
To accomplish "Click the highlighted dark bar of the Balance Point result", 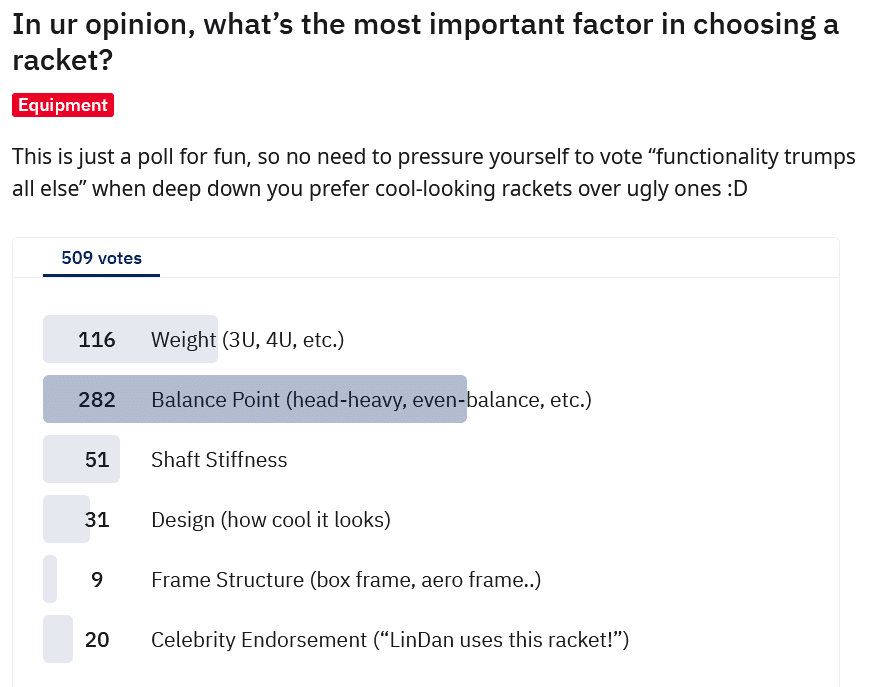I will point(255,399).
